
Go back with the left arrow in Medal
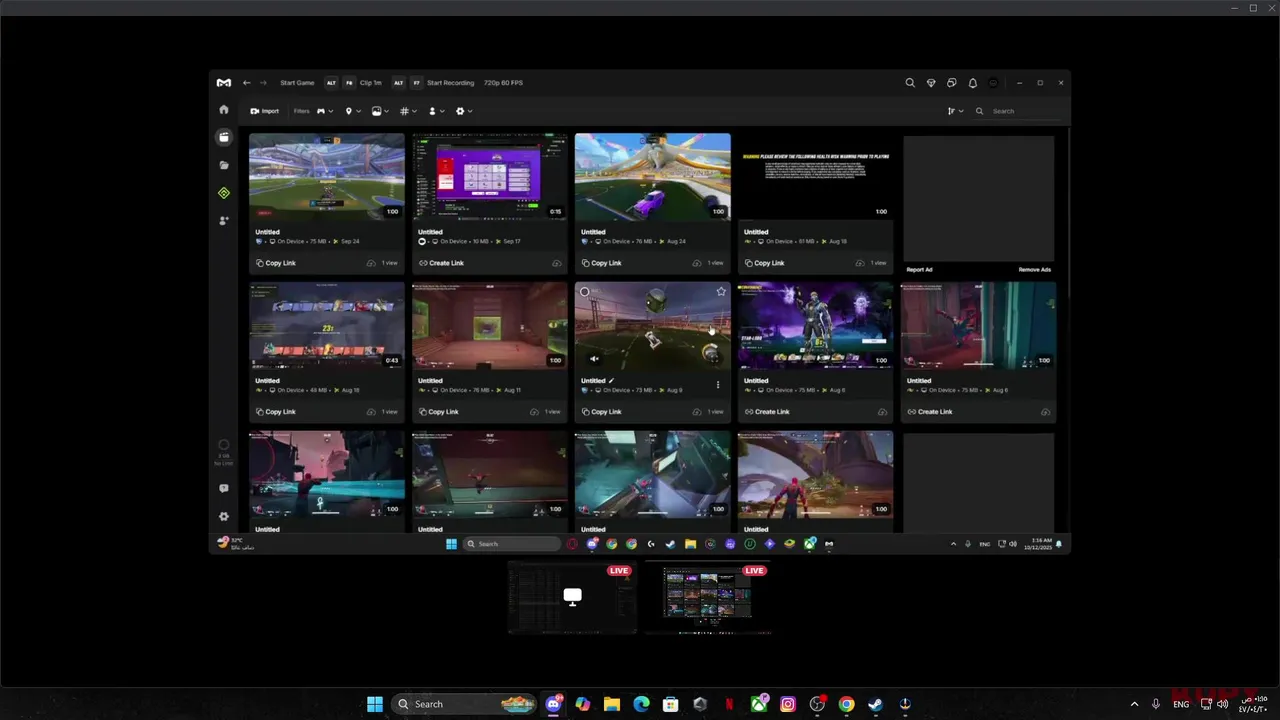[247, 83]
